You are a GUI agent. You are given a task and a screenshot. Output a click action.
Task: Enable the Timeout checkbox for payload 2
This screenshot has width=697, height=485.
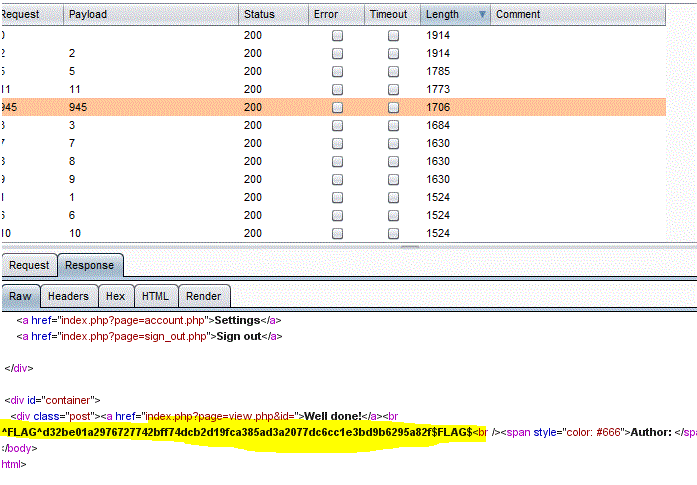pyautogui.click(x=393, y=53)
